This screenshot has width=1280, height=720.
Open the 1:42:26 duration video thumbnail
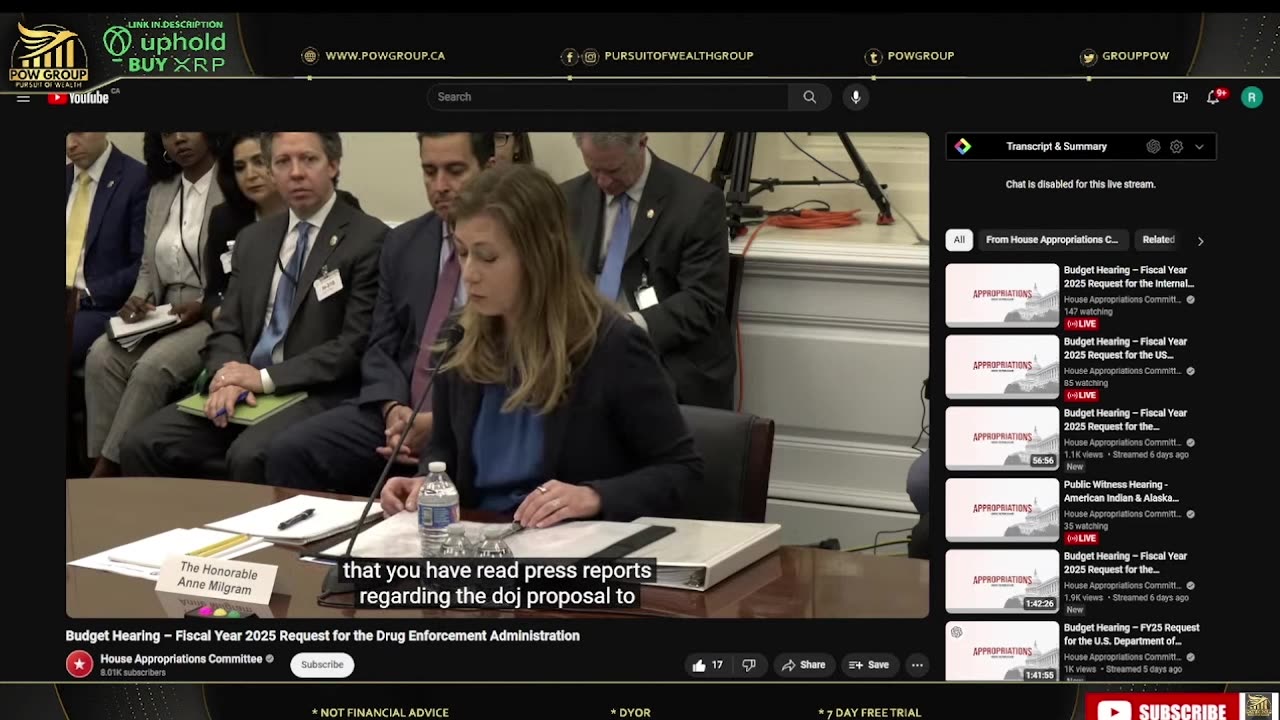(1002, 581)
